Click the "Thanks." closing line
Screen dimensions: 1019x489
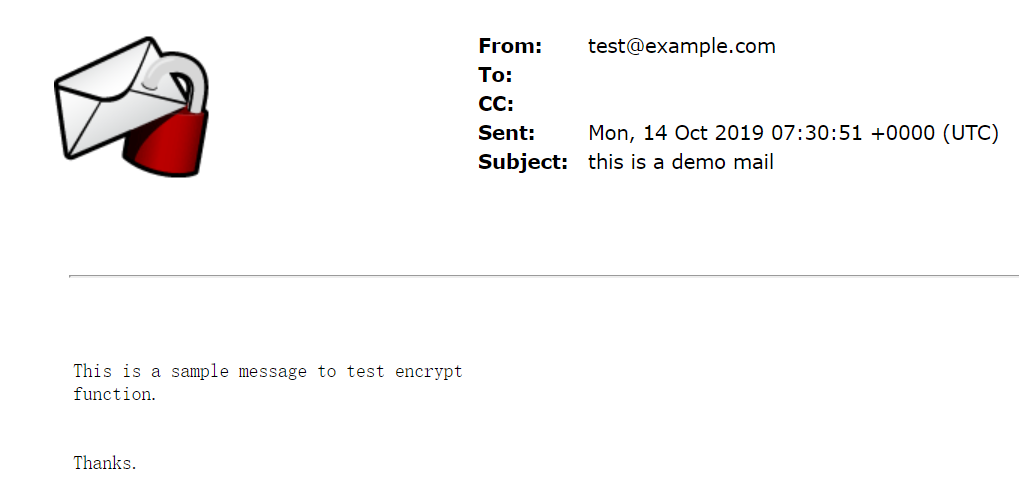pyautogui.click(x=105, y=463)
